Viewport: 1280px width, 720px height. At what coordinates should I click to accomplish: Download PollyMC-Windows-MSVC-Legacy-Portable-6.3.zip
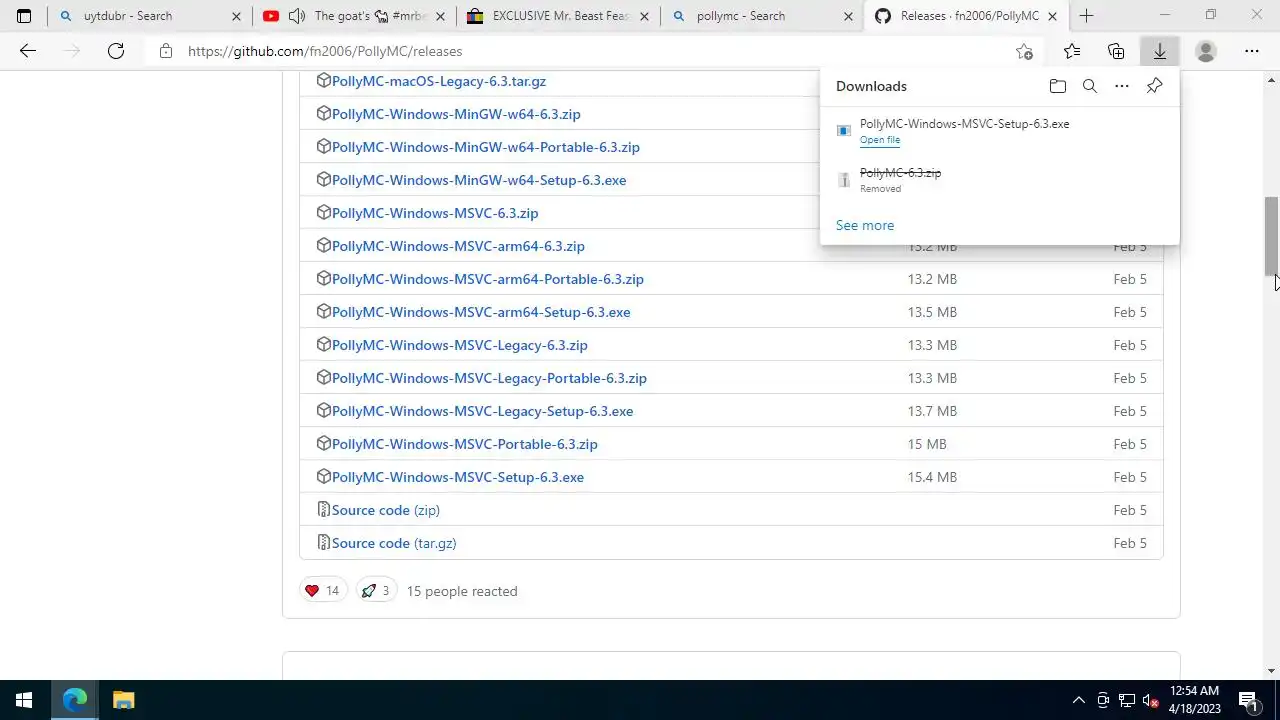click(x=489, y=378)
